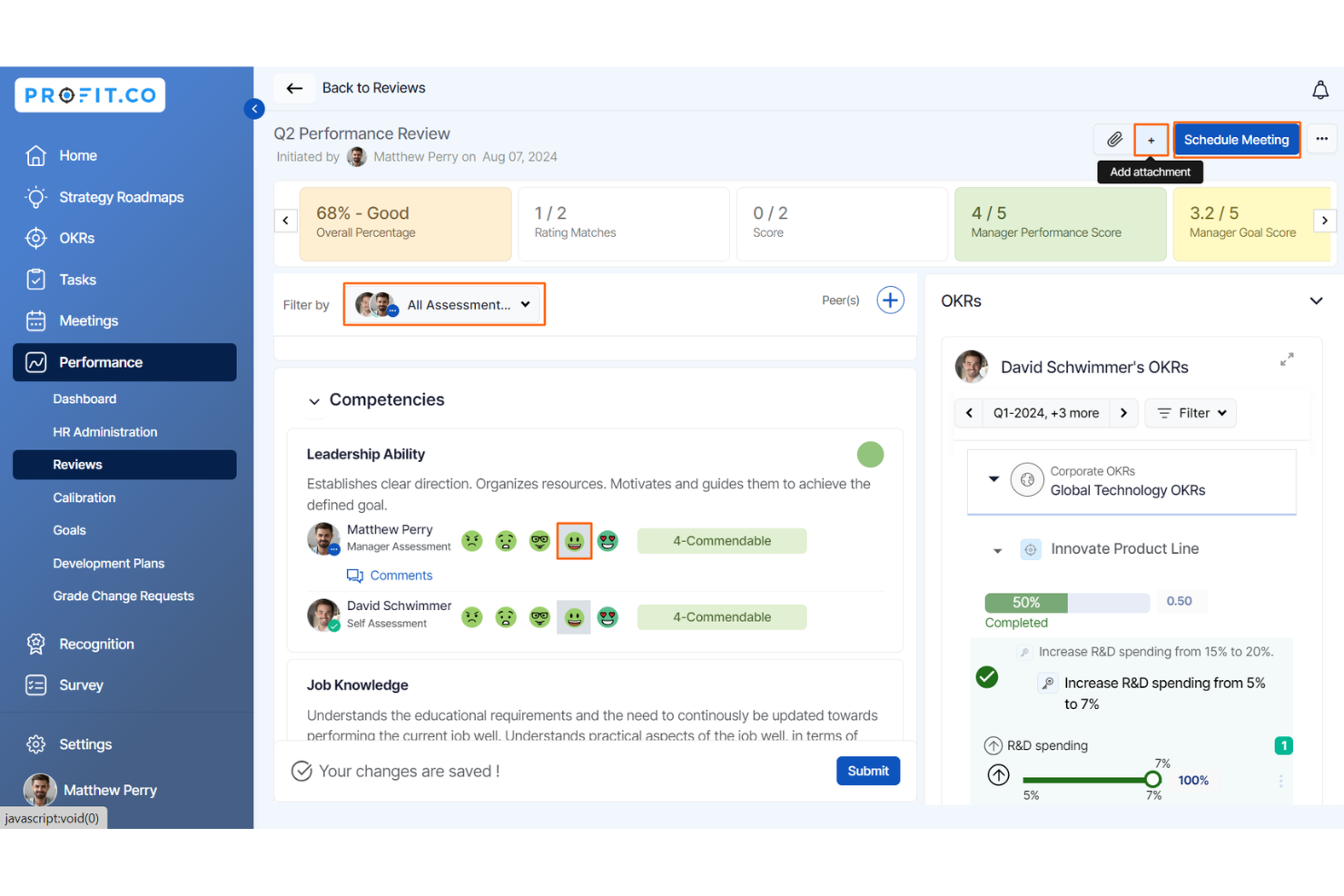1344x896 pixels.
Task: Select the heart-eyes rating for Matthew Perry
Action: pos(608,540)
